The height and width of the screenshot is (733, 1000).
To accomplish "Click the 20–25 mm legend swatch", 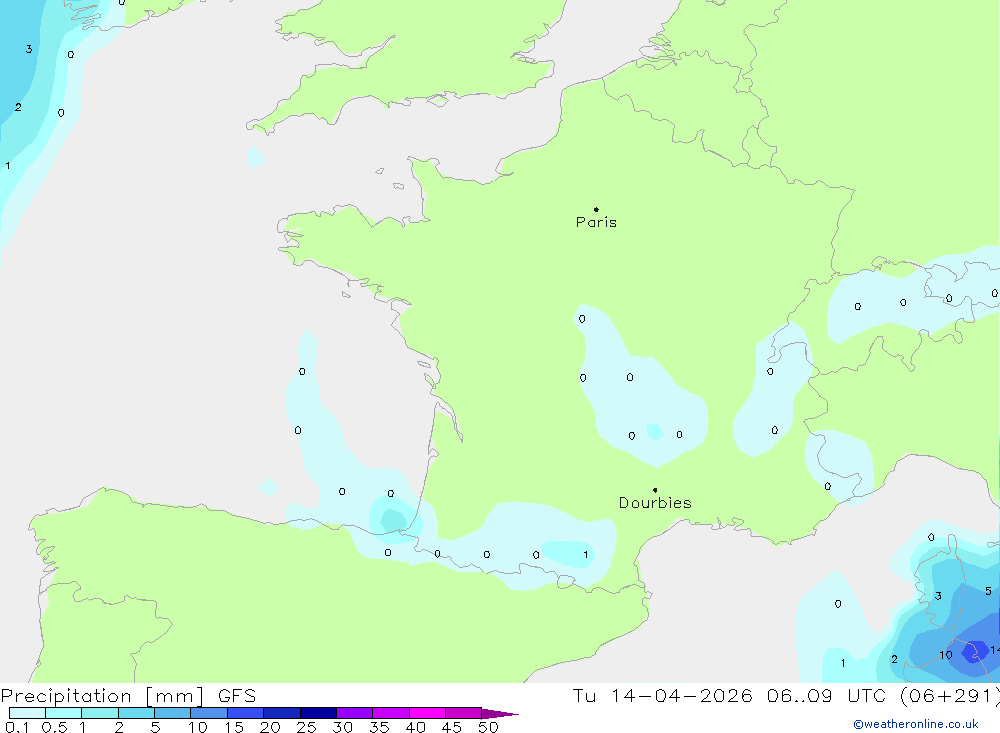I will [282, 713].
